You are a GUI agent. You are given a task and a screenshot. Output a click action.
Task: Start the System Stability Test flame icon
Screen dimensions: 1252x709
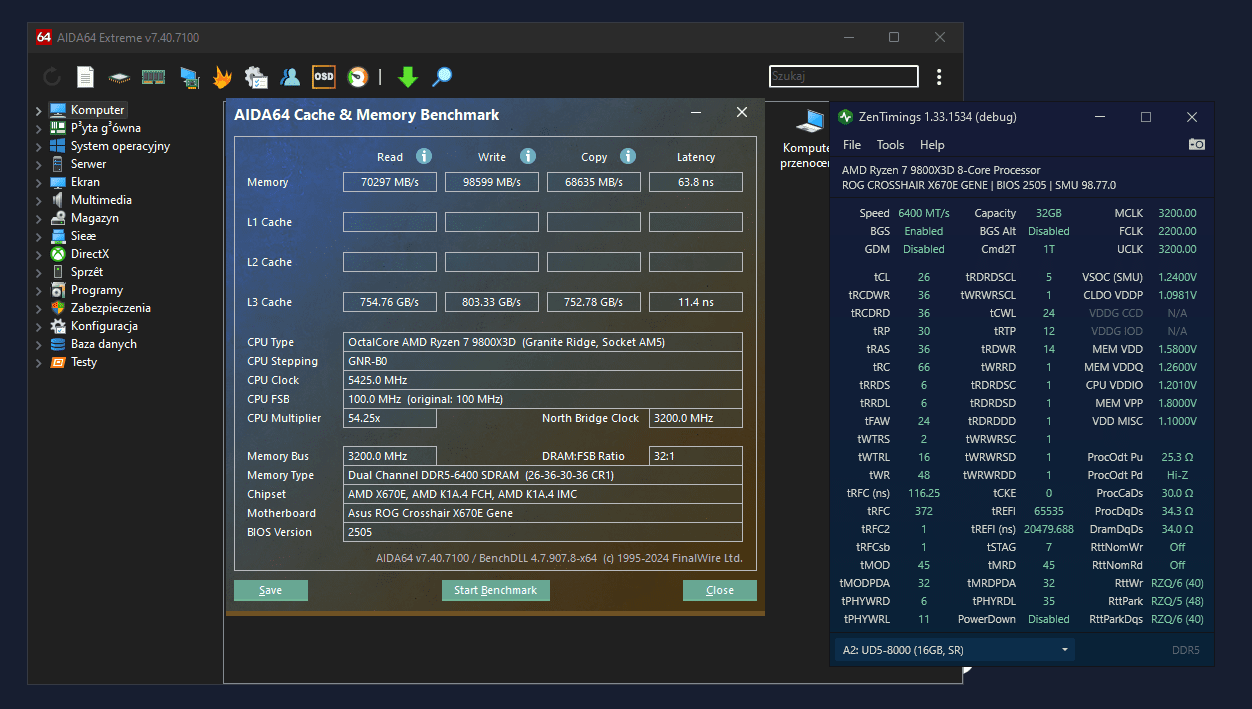coord(222,77)
